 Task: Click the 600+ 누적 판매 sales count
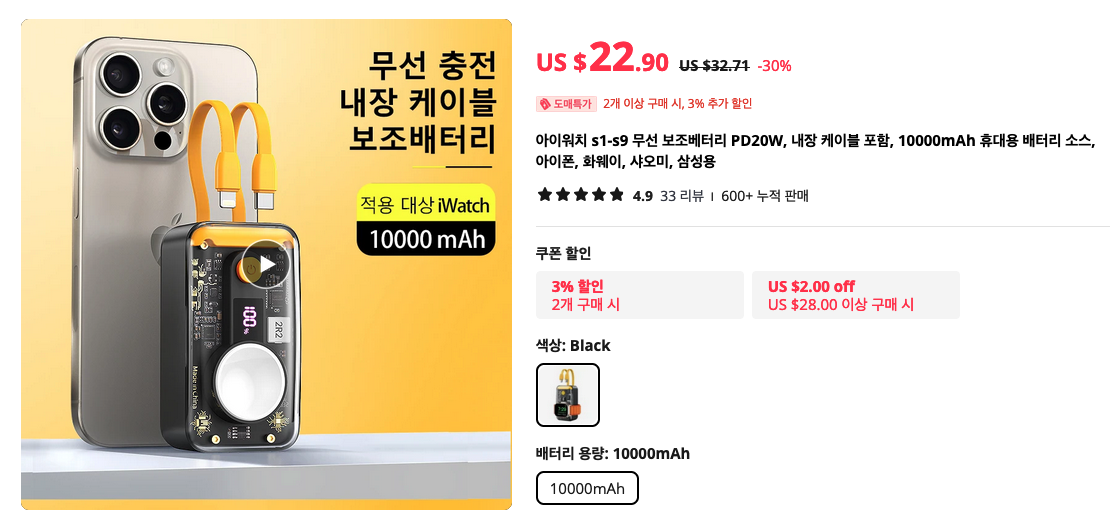pyautogui.click(x=765, y=196)
